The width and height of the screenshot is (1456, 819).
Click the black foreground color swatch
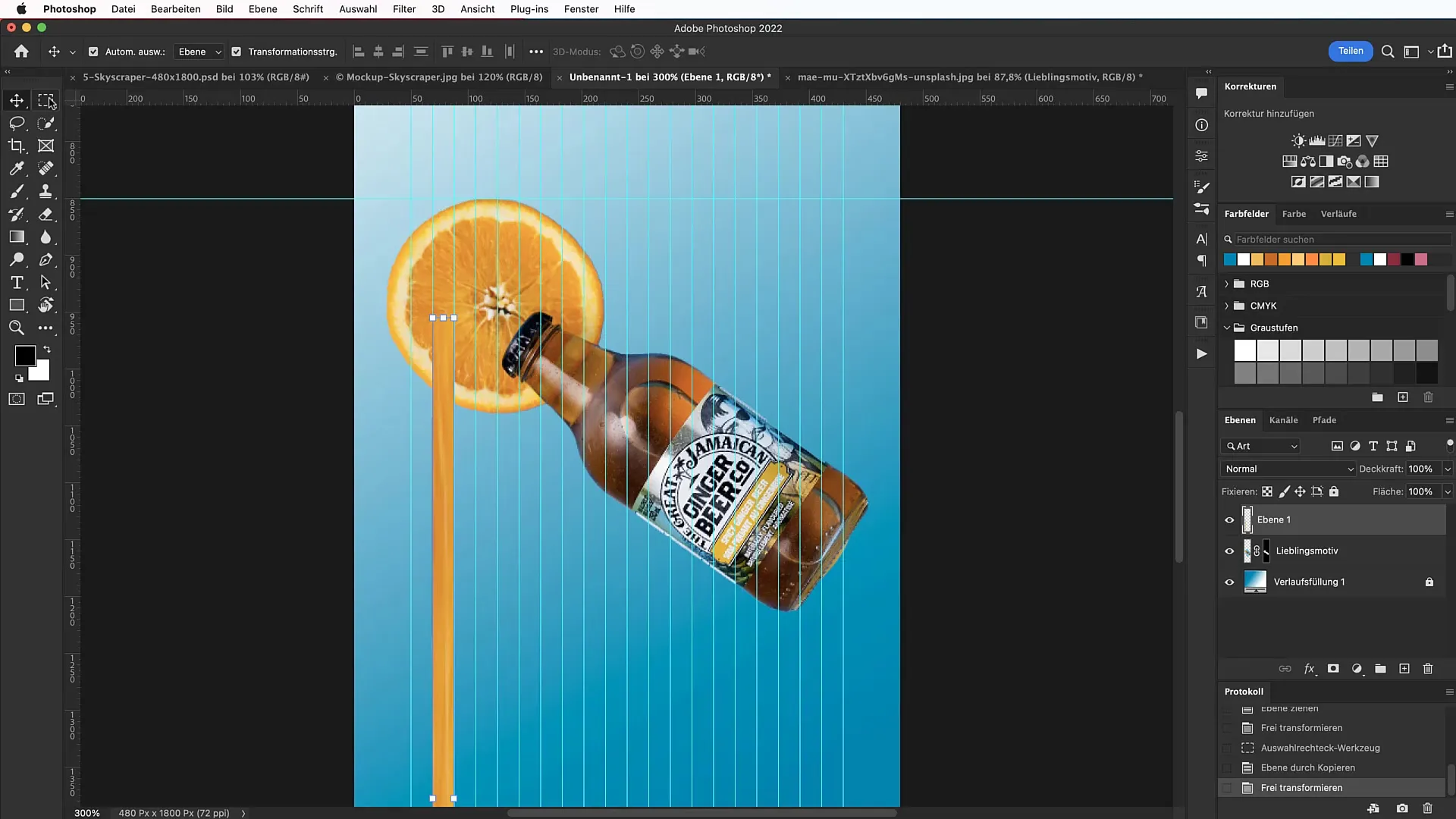tap(25, 356)
